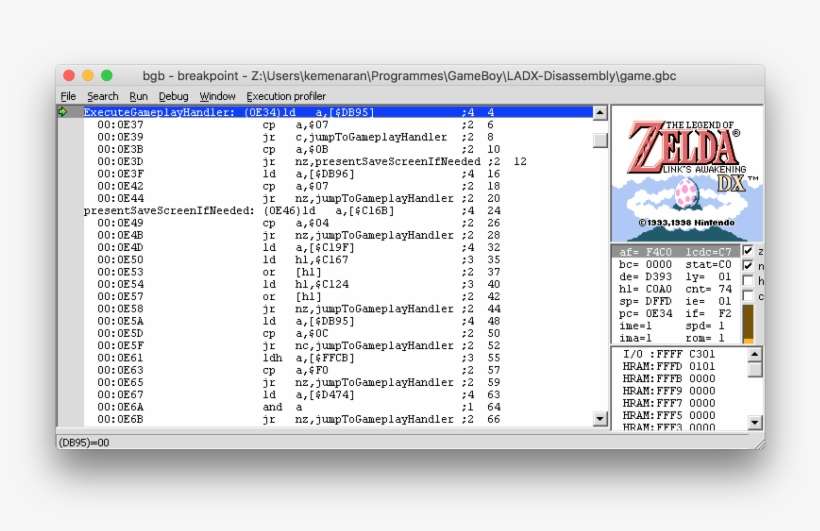Open the File menu
This screenshot has height=531, width=820.
click(68, 96)
